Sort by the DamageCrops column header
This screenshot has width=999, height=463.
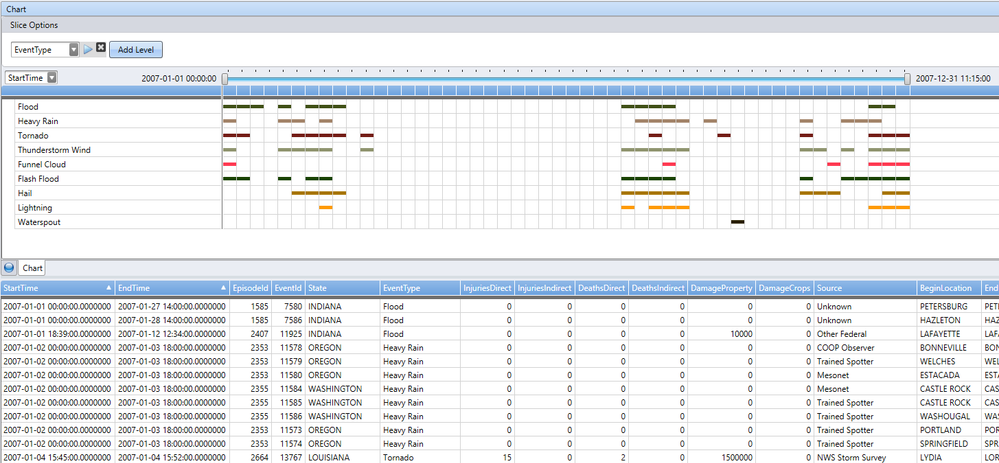pos(786,288)
